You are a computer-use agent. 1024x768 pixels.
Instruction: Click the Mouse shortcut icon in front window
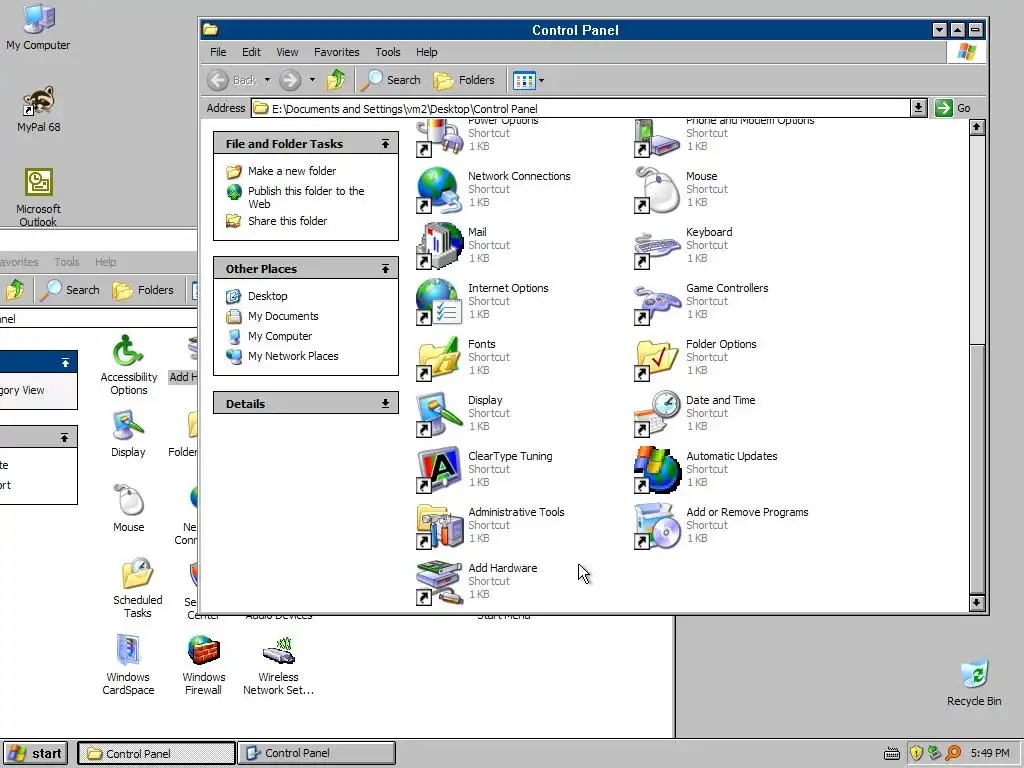pyautogui.click(x=656, y=189)
